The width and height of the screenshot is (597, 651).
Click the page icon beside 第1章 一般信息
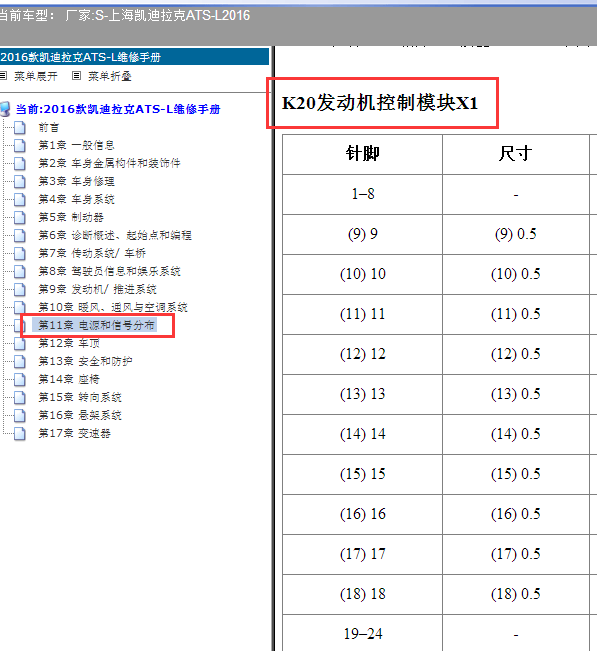[20, 145]
